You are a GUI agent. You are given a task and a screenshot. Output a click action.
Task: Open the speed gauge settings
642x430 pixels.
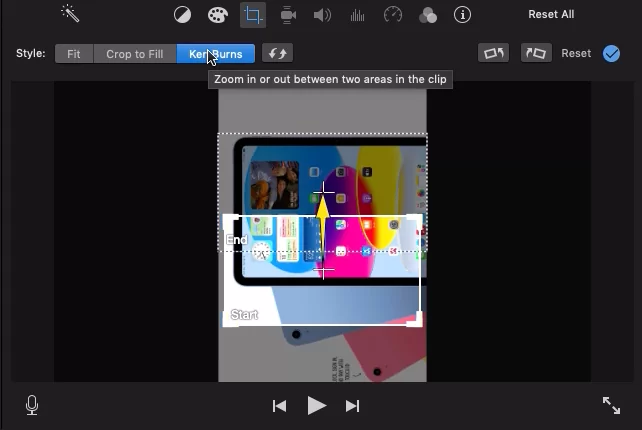point(393,15)
